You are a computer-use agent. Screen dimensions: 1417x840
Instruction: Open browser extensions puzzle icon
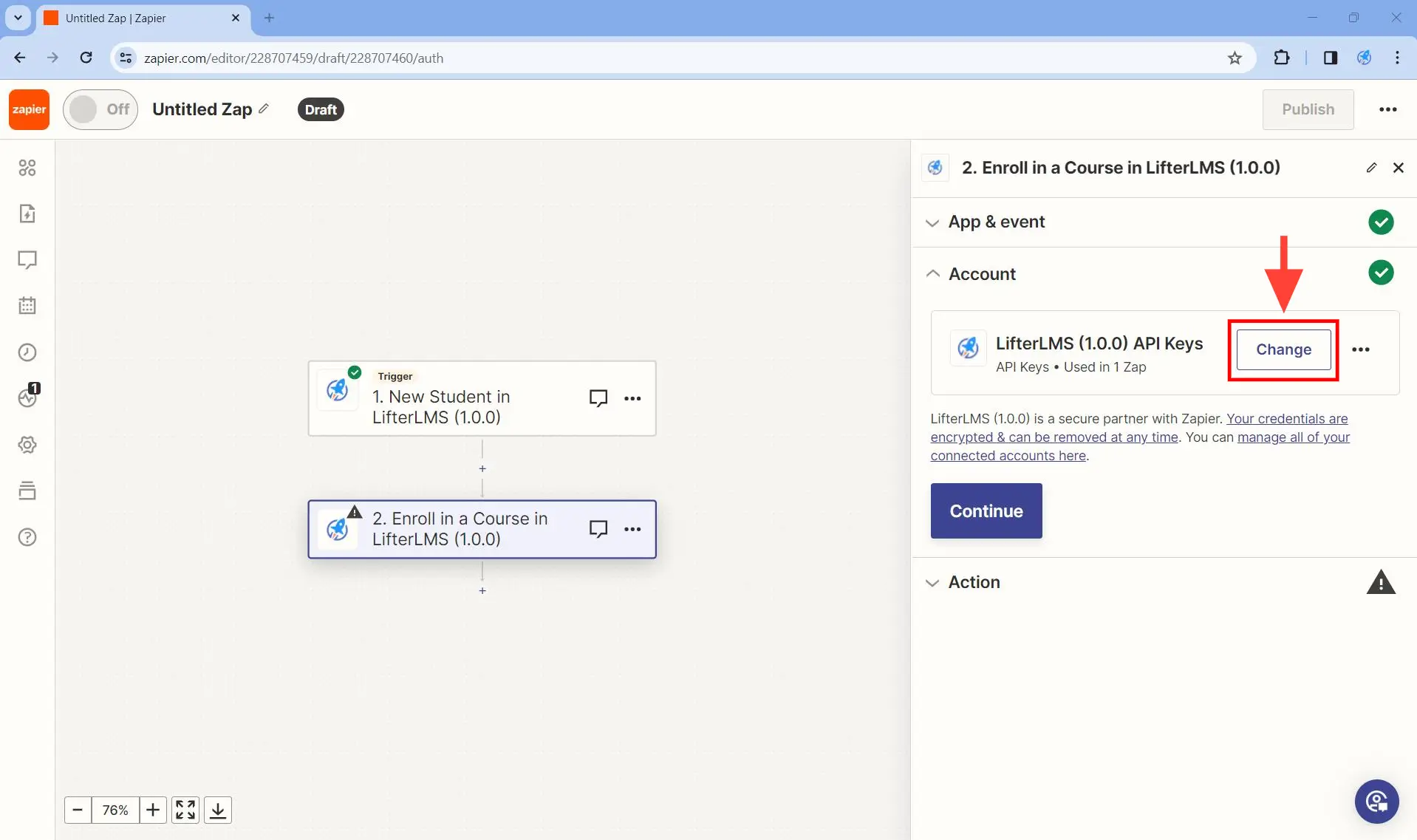pos(1282,58)
